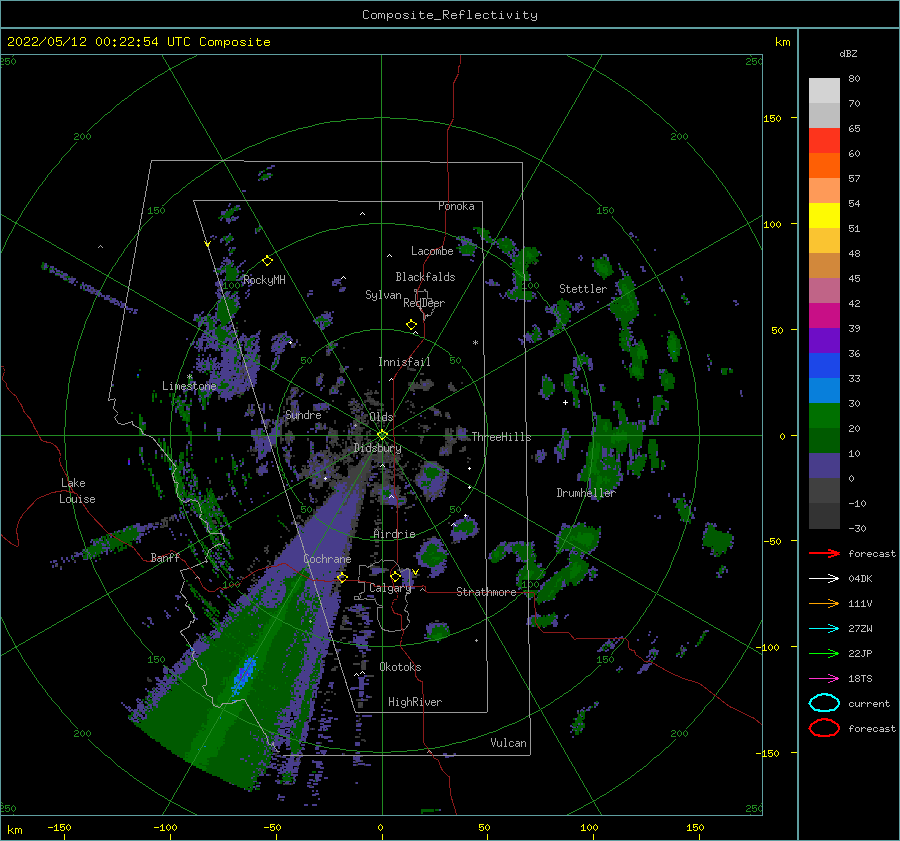
Task: Select the slate purple 0-10 dBZ swatch
Action: pos(824,466)
